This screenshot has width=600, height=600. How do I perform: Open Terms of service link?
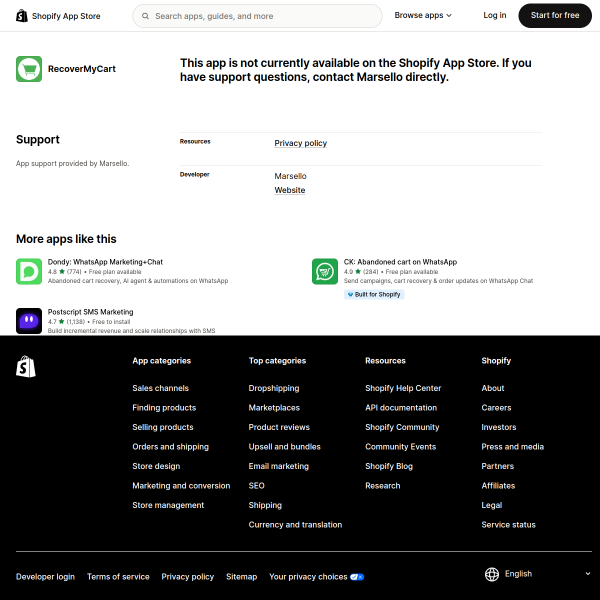point(118,577)
